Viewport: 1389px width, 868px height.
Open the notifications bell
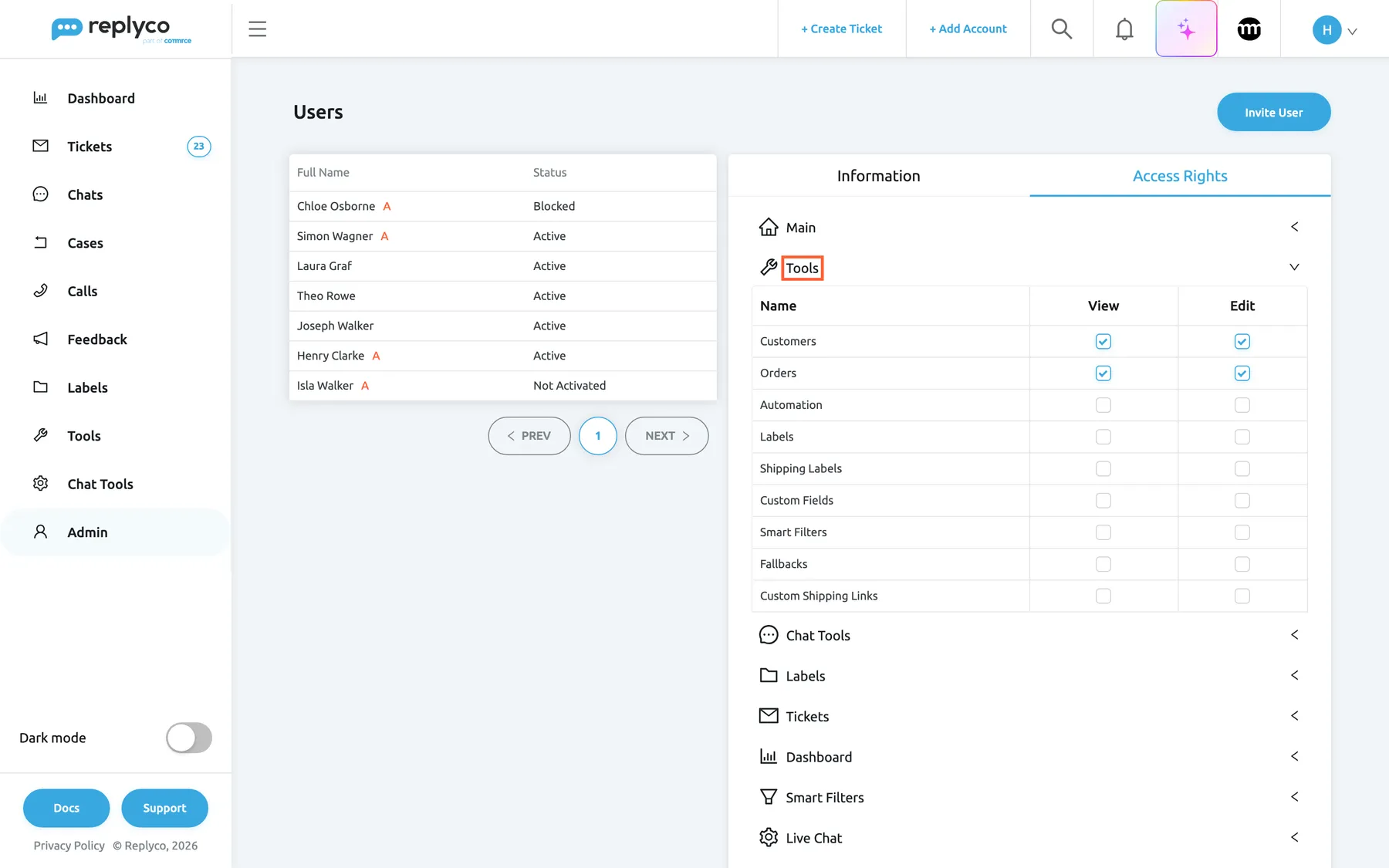(1124, 29)
